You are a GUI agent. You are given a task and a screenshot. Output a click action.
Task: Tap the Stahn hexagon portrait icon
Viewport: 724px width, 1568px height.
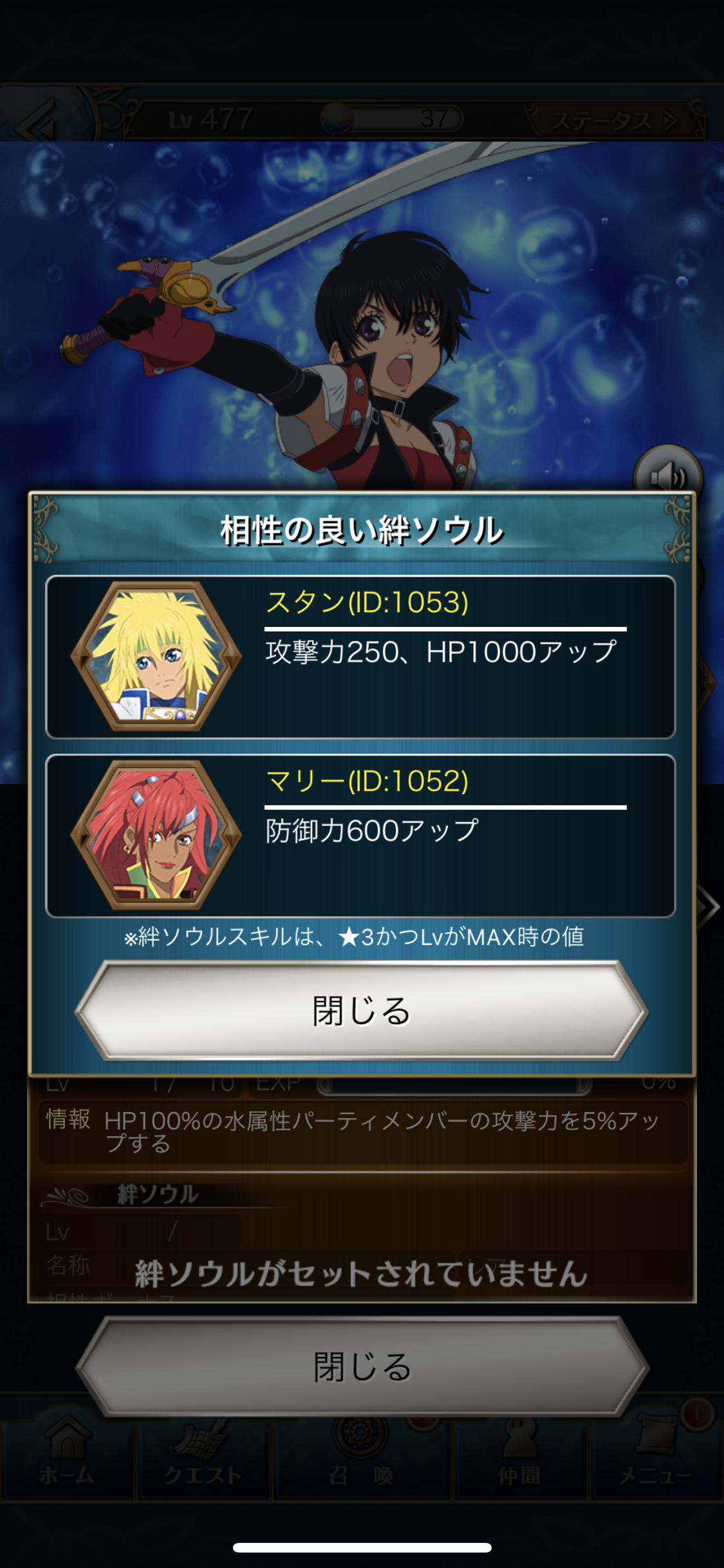tap(156, 656)
